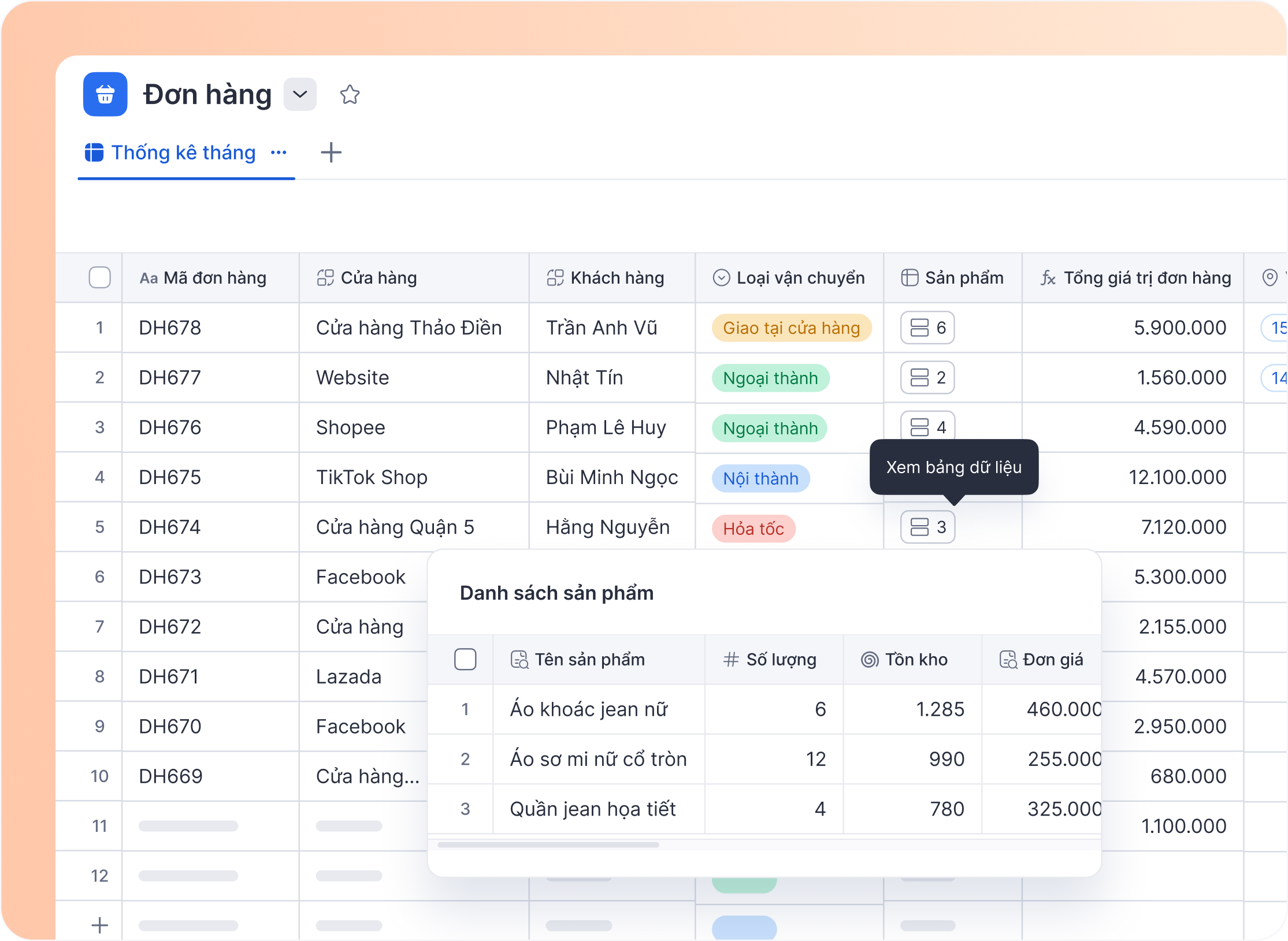Click the Áo khoác jean nữ product cell

pos(588,709)
